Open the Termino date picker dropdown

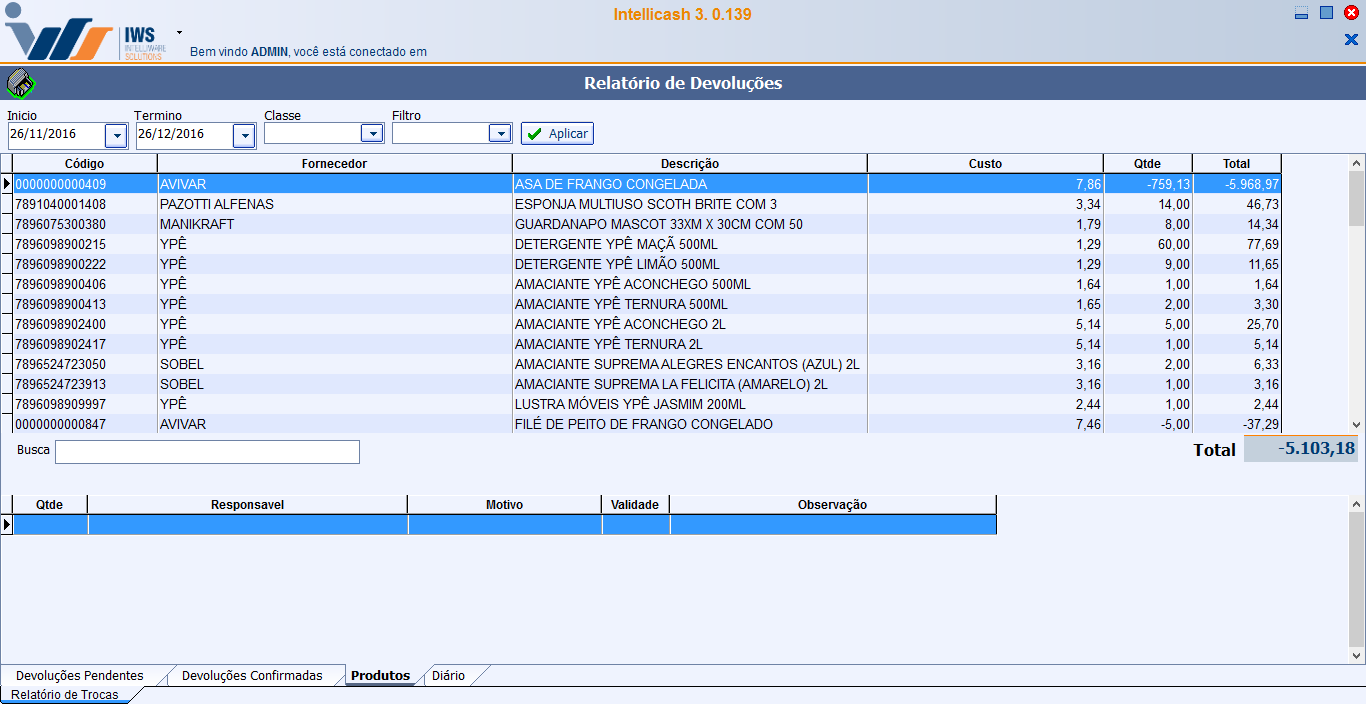(244, 135)
